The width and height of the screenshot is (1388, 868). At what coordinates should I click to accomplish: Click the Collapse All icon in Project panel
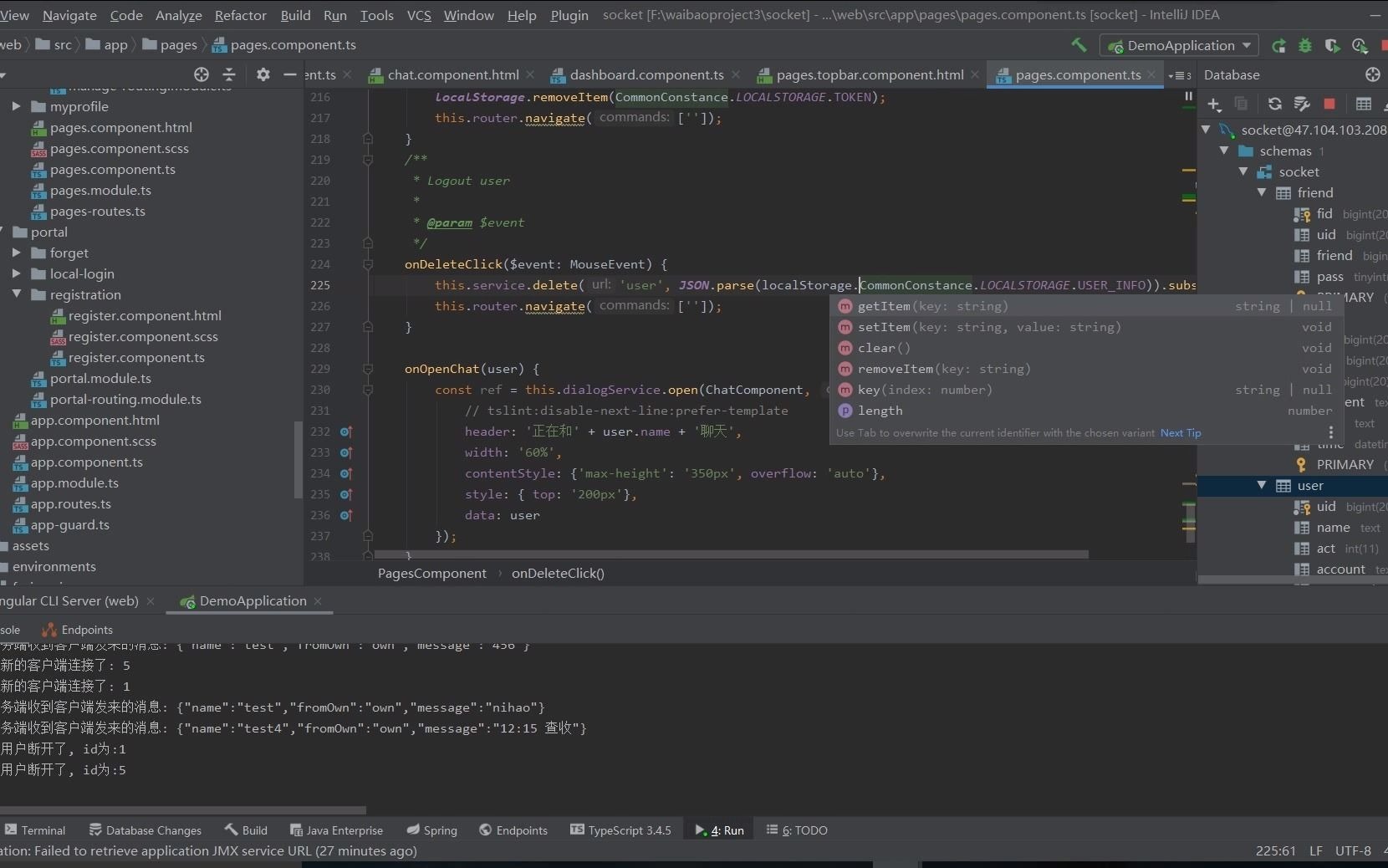pyautogui.click(x=229, y=74)
